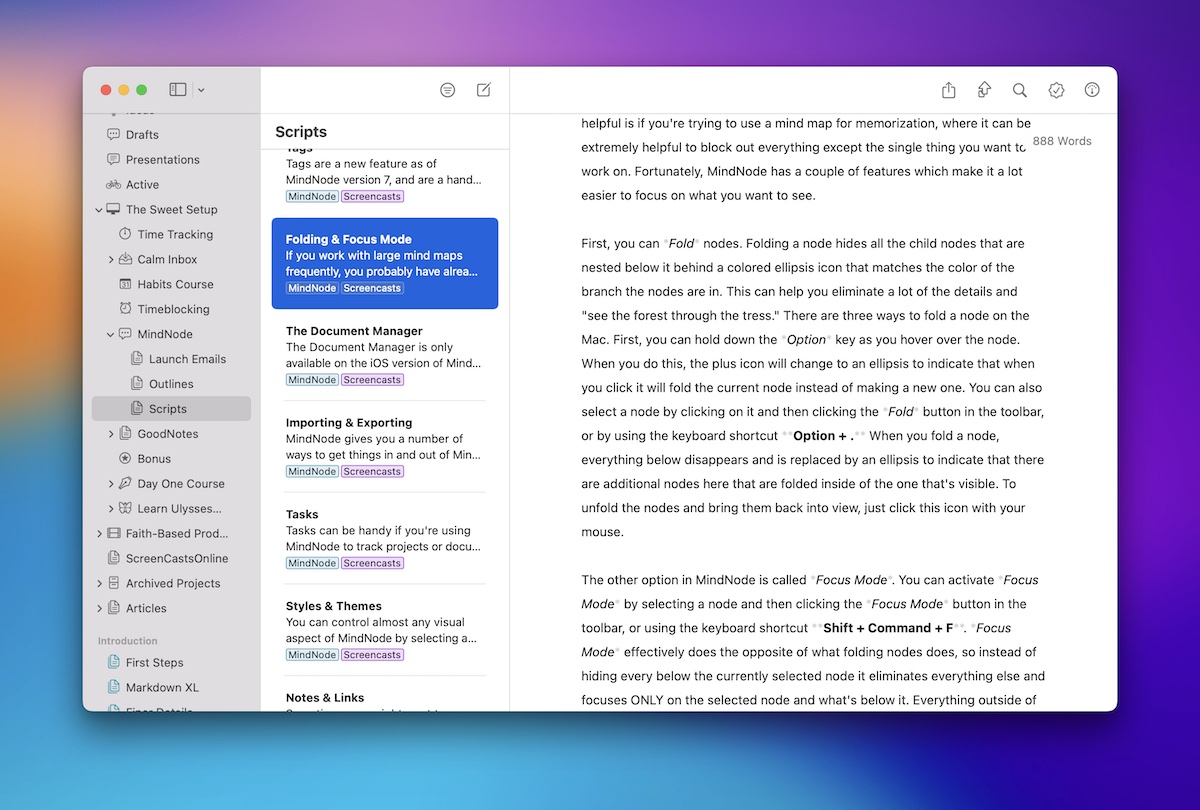This screenshot has width=1200, height=810.
Task: Open search in the editor toolbar
Action: click(x=1020, y=90)
